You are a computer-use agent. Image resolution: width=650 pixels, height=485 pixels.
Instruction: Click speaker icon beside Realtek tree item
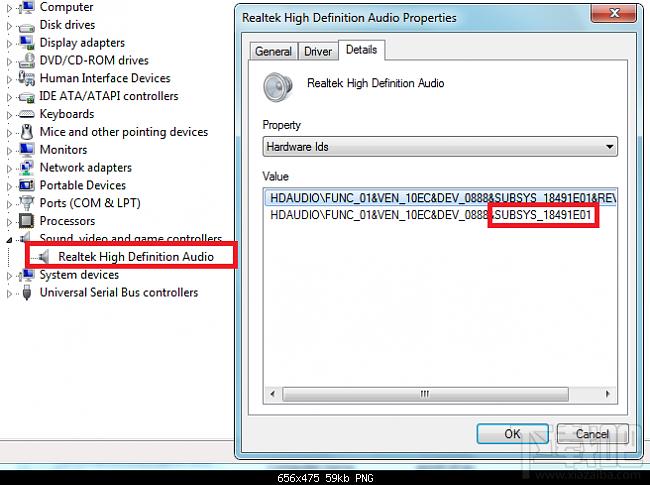44,257
